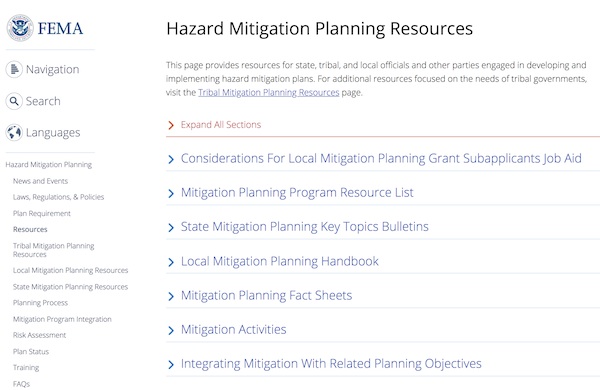Click Expand All Sections text
Screen dimensions: 600x390
(x=221, y=124)
